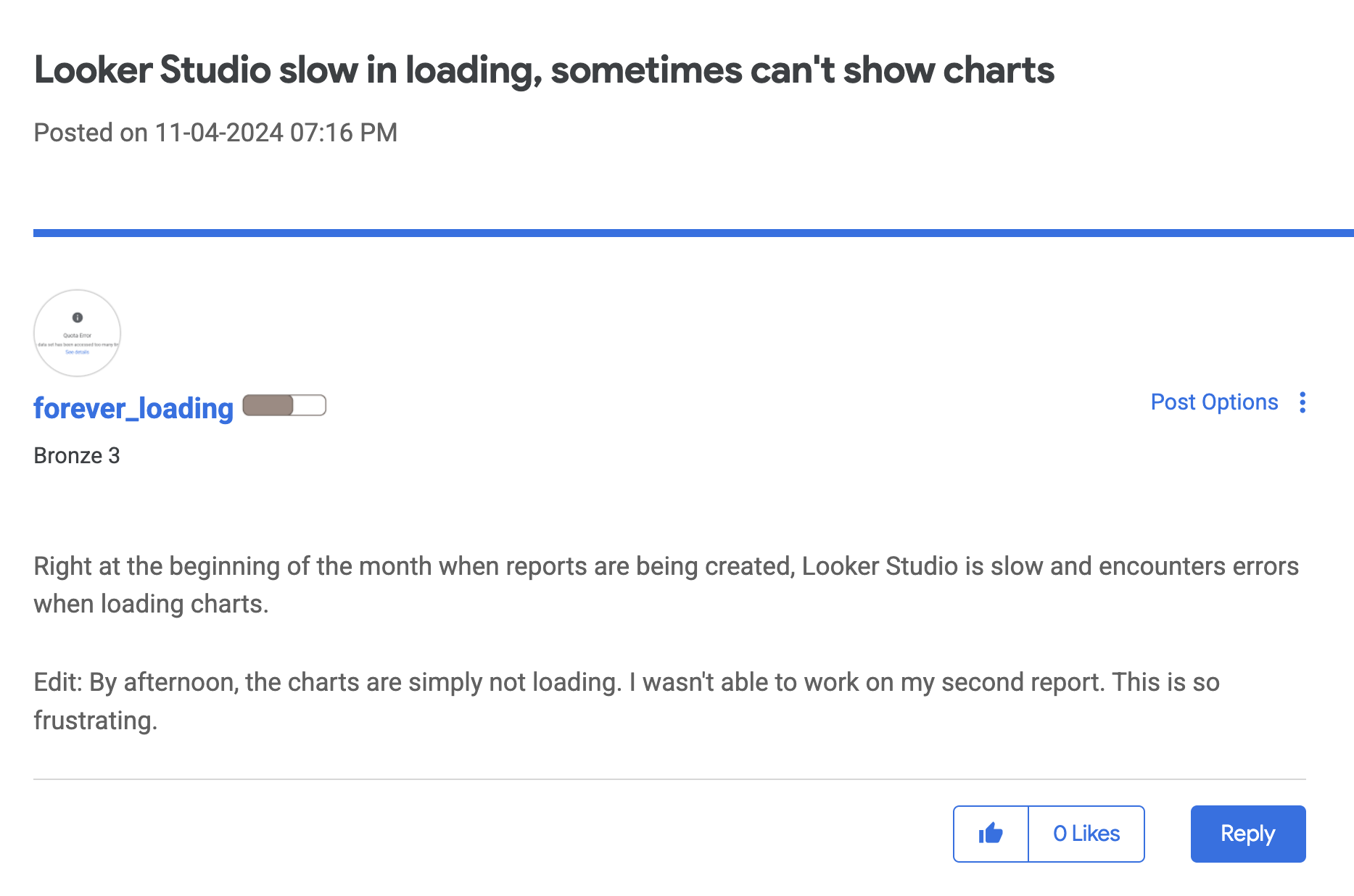View likers via the "0 Likes" link
Viewport: 1354px width, 896px height.
click(x=1086, y=834)
